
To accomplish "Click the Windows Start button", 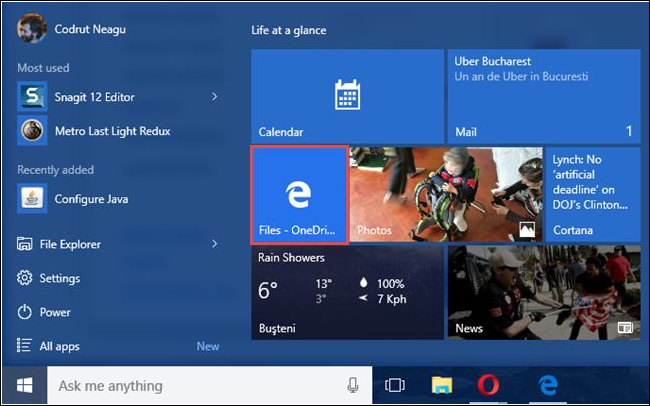I will point(24,386).
